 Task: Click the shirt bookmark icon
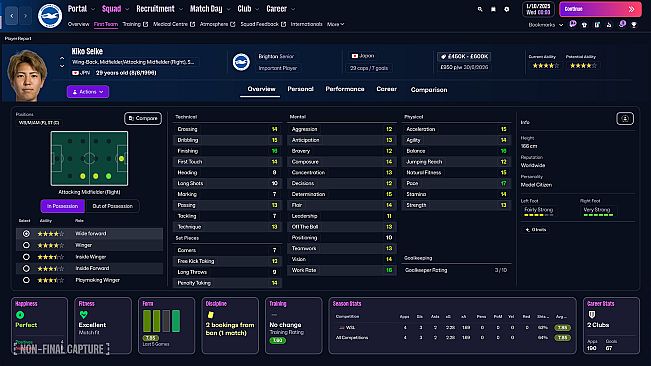click(x=585, y=25)
